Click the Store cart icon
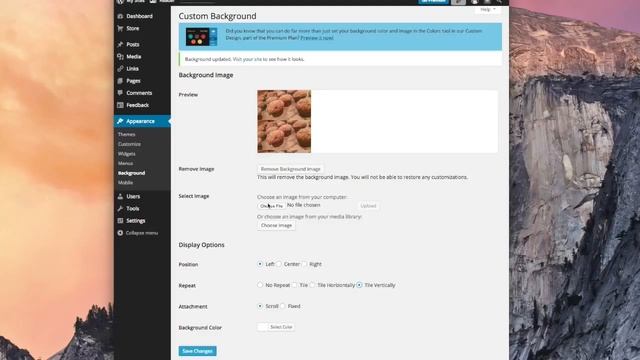640x360 pixels. [120, 28]
